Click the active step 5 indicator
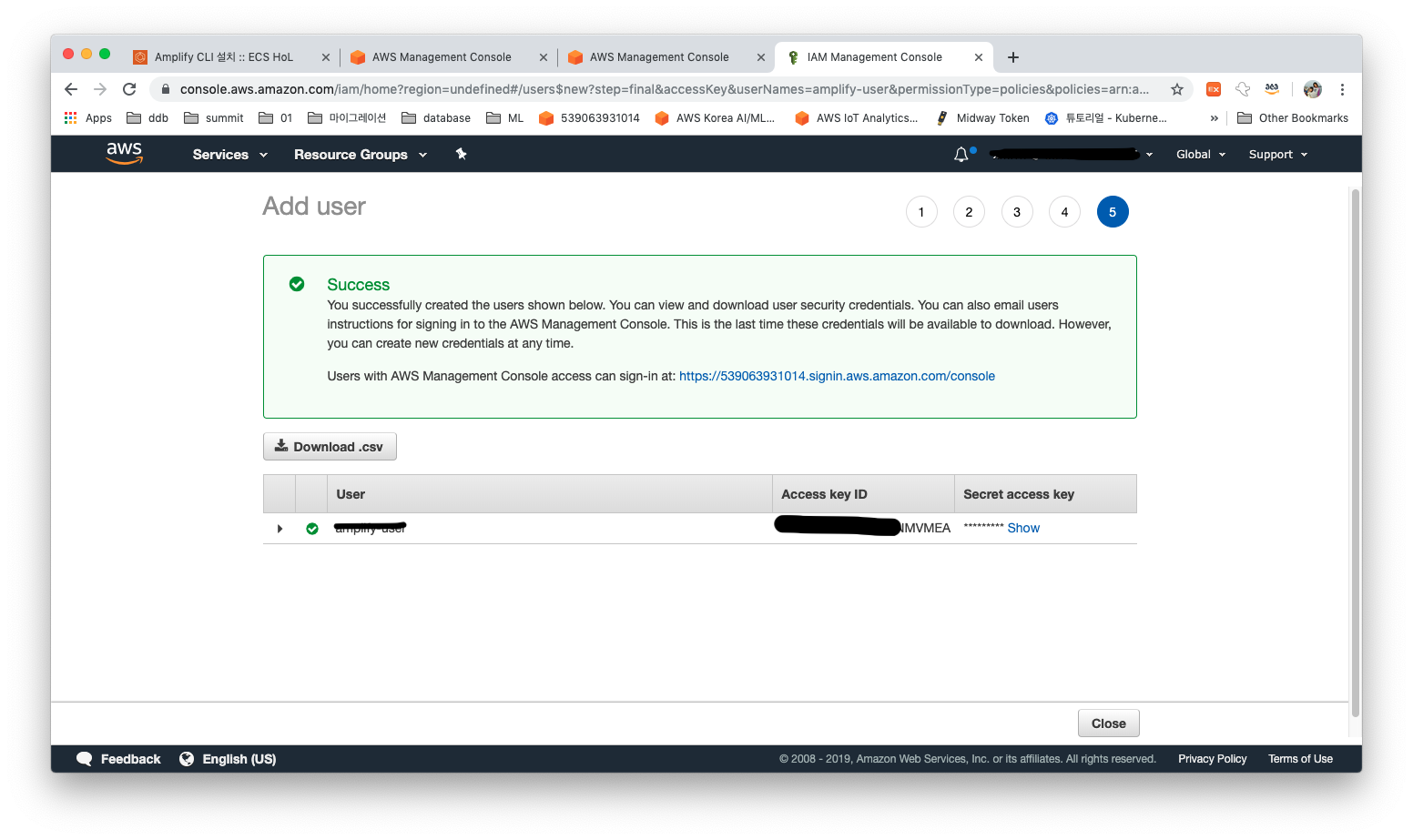This screenshot has height=840, width=1413. pos(1113,212)
